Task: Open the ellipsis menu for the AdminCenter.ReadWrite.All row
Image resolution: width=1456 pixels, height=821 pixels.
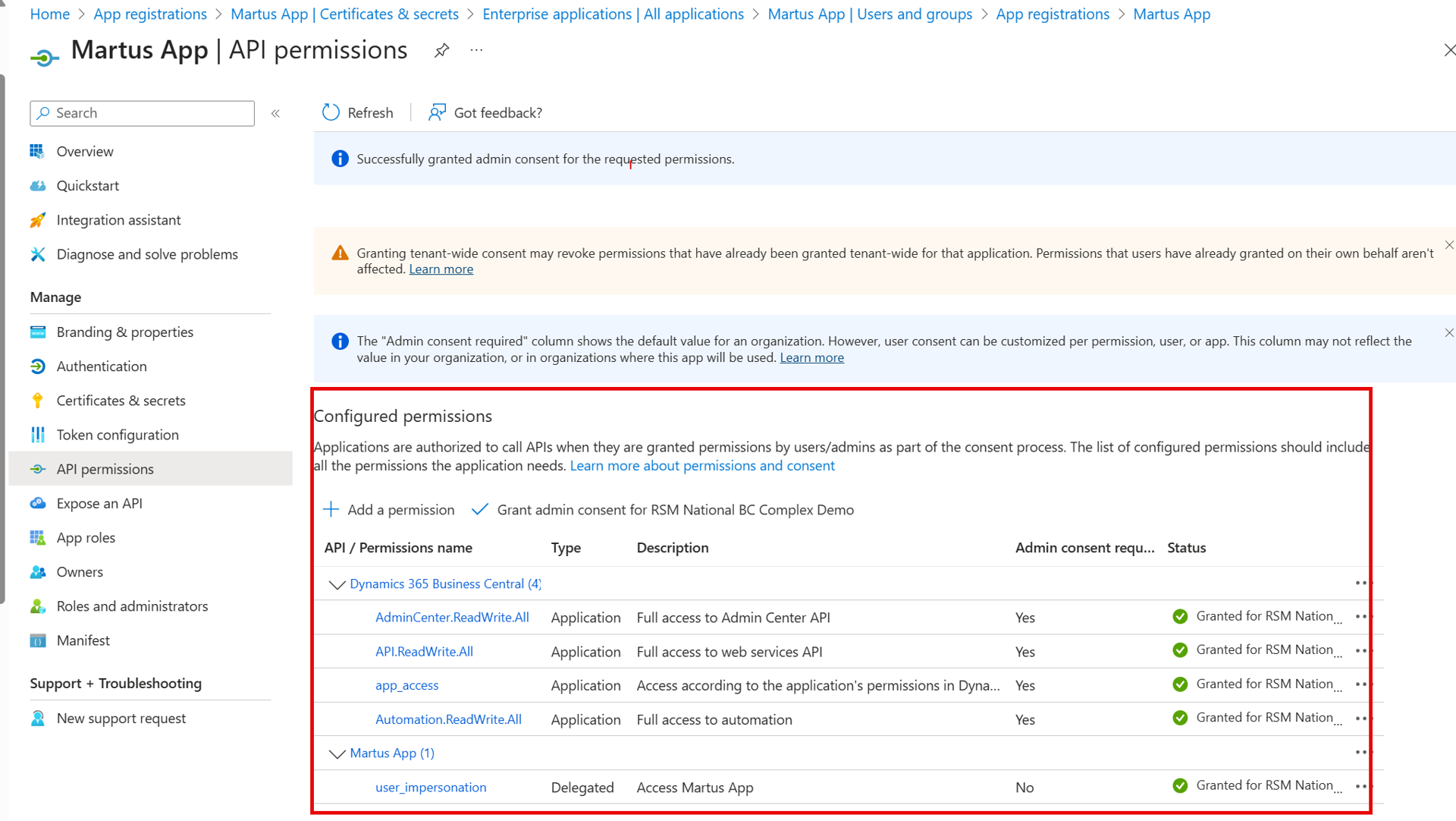Action: coord(1361,617)
